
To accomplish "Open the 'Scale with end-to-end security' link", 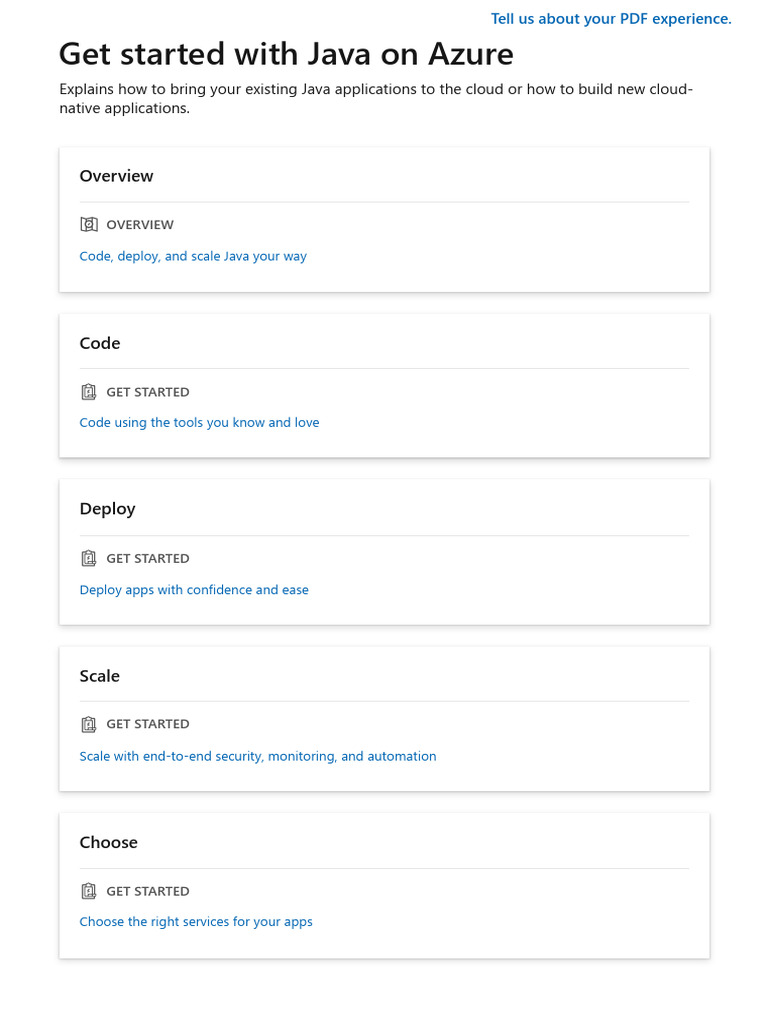I will tap(258, 757).
